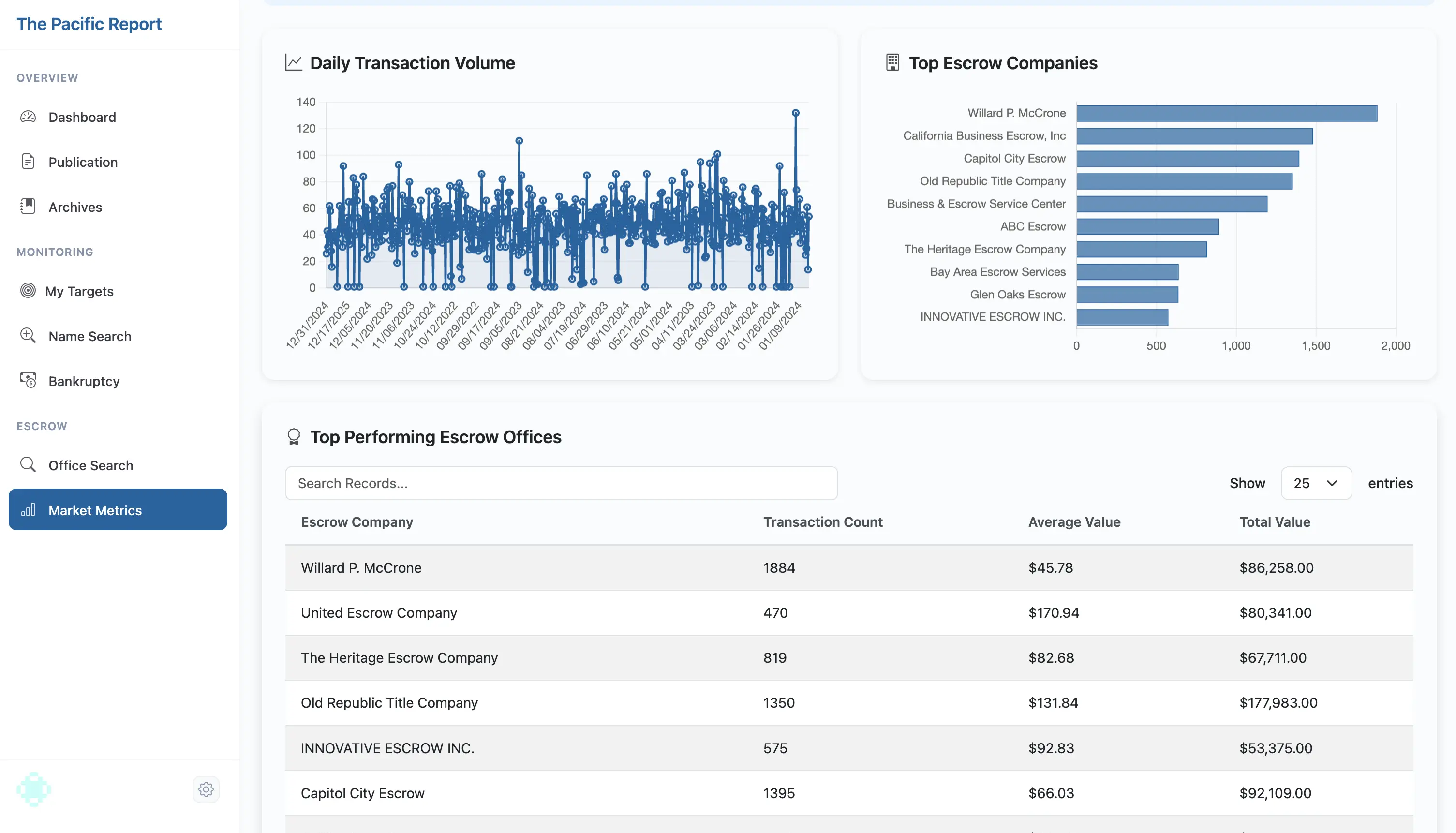Select the Market Metrics menu item
Viewport: 1456px width, 833px height.
coord(119,509)
